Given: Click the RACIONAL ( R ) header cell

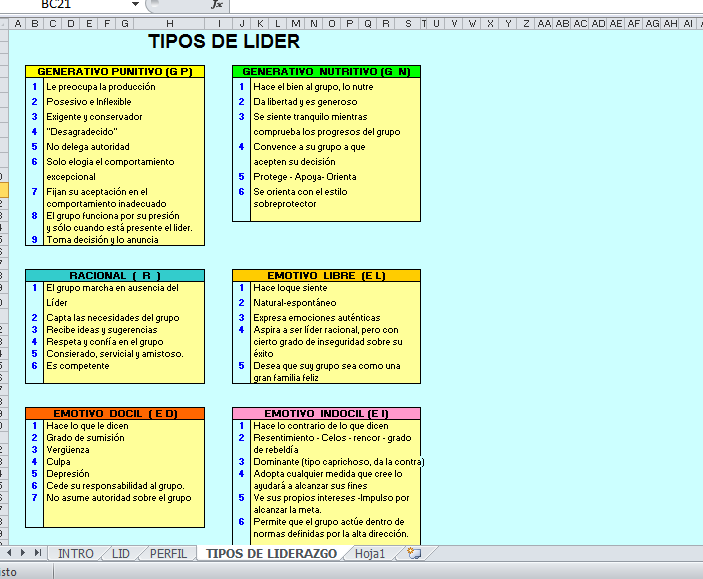Looking at the screenshot, I should (x=115, y=275).
